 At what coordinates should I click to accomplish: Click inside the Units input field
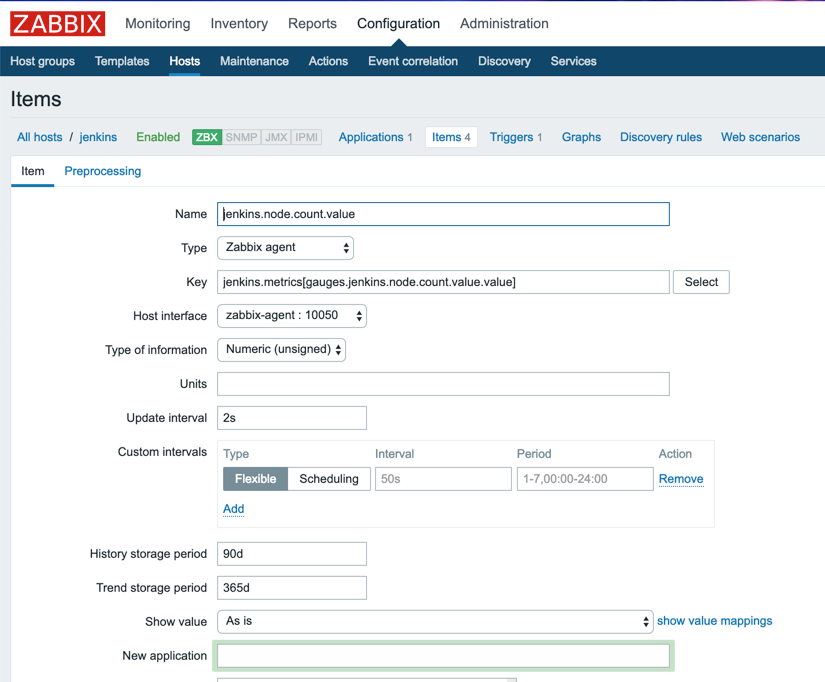pos(443,383)
